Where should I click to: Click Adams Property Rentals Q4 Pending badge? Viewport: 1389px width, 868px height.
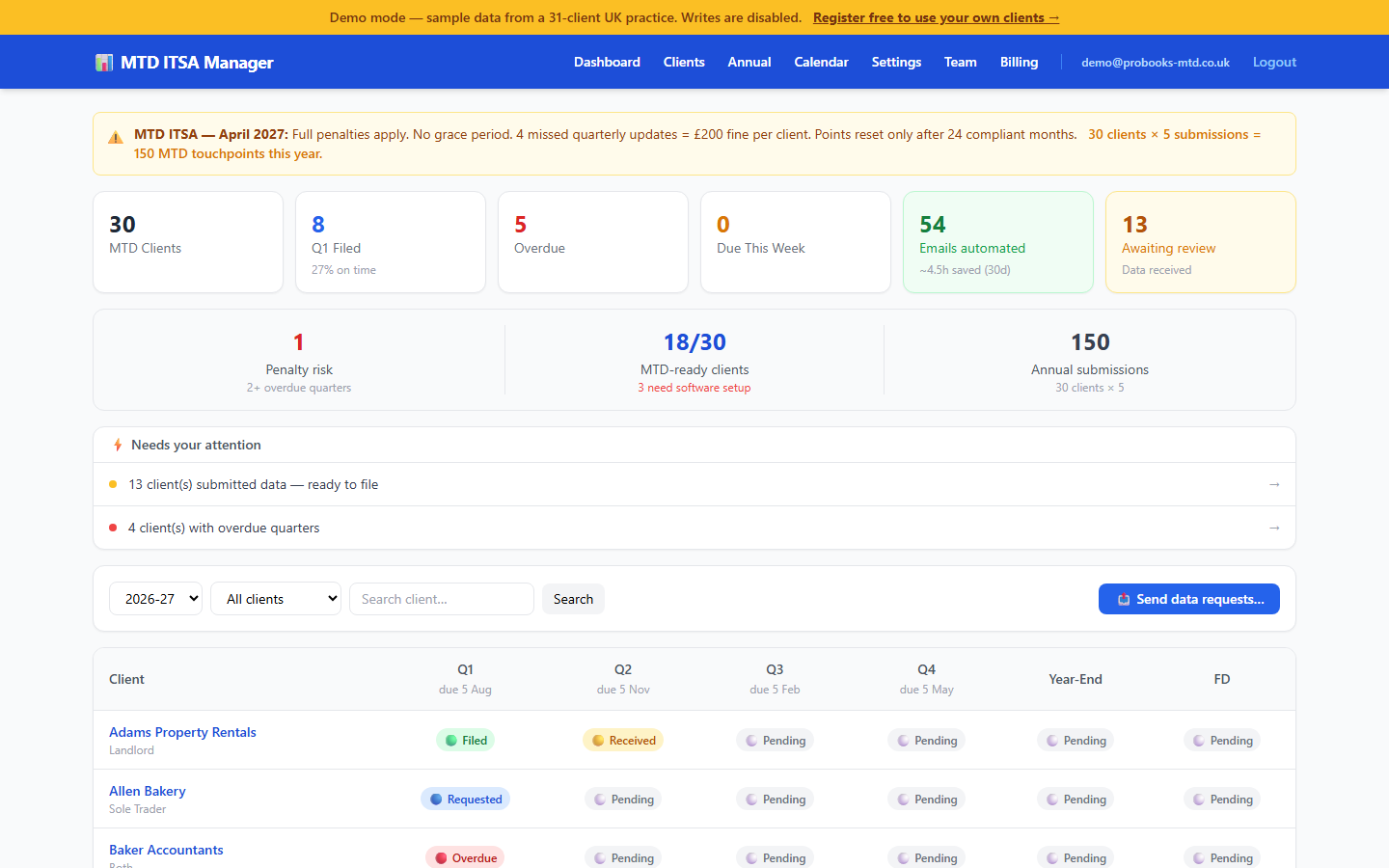(927, 741)
